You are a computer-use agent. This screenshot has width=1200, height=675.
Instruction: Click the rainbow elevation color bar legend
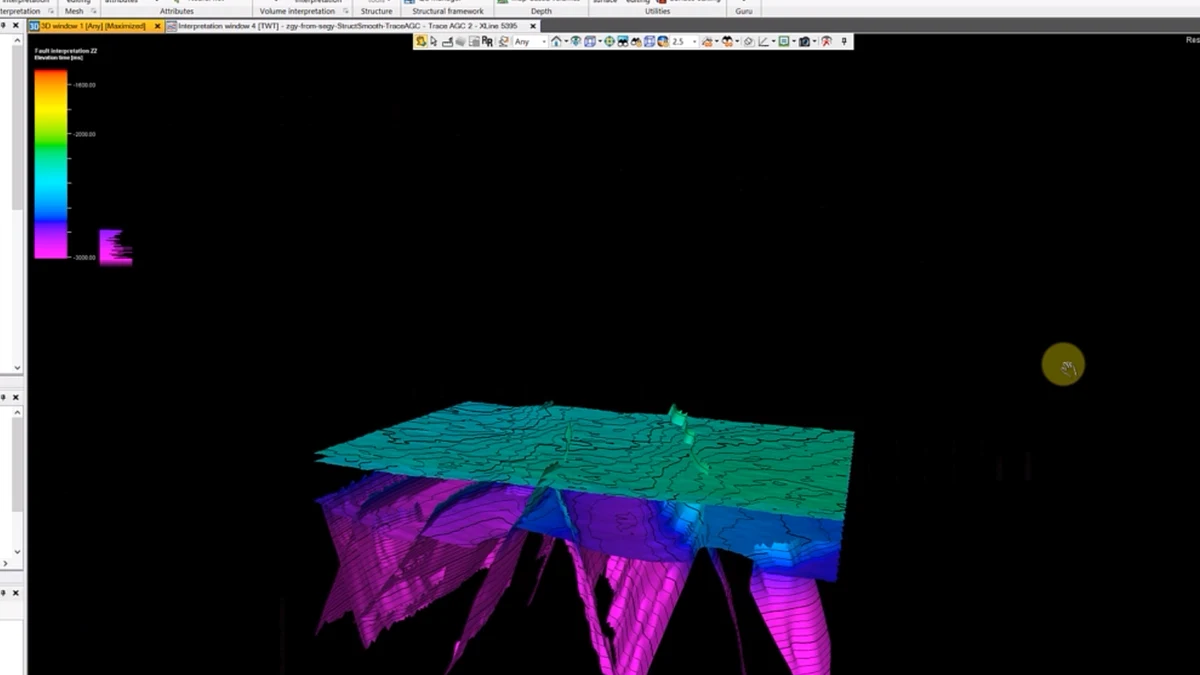pos(51,164)
